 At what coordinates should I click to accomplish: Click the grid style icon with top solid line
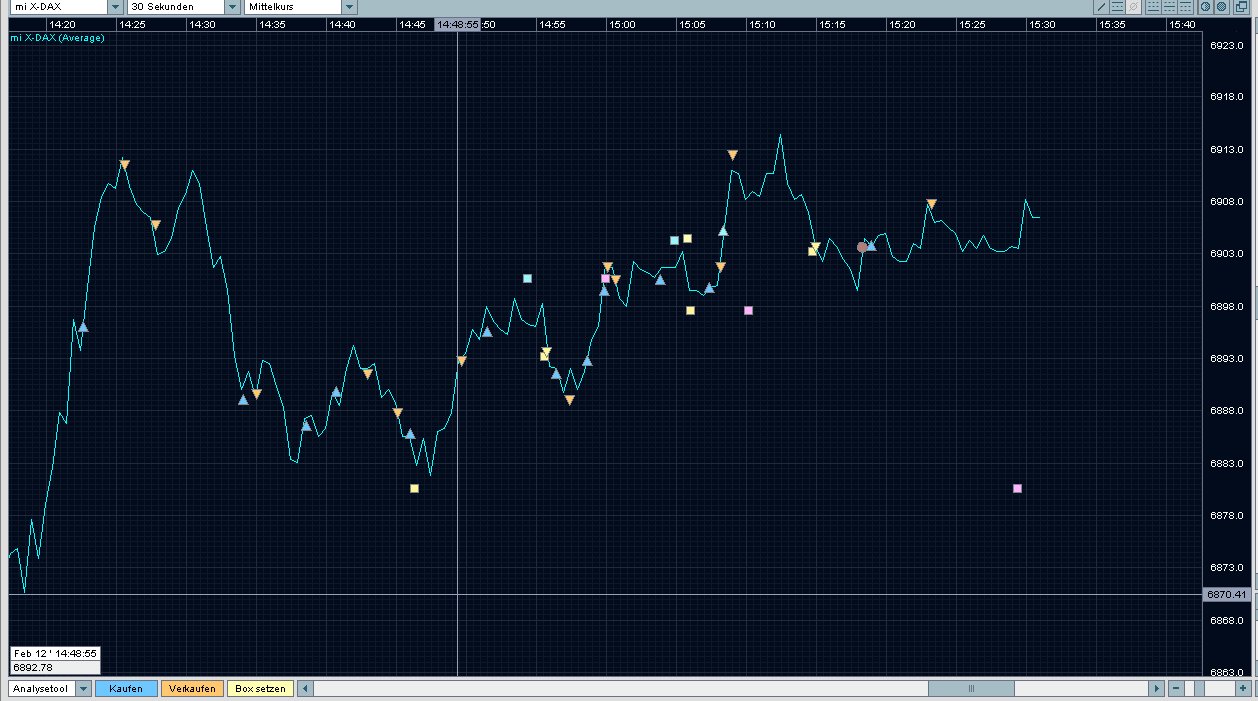[1185, 7]
